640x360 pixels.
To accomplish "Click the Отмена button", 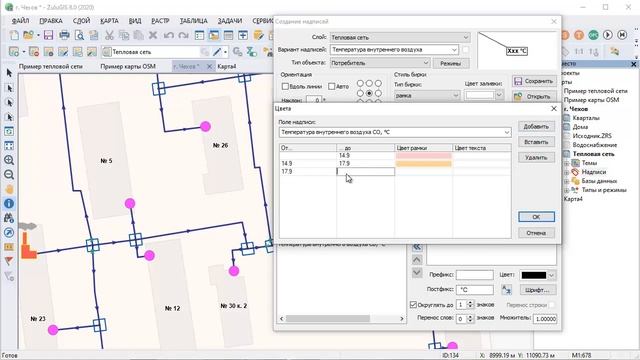I will pos(536,233).
